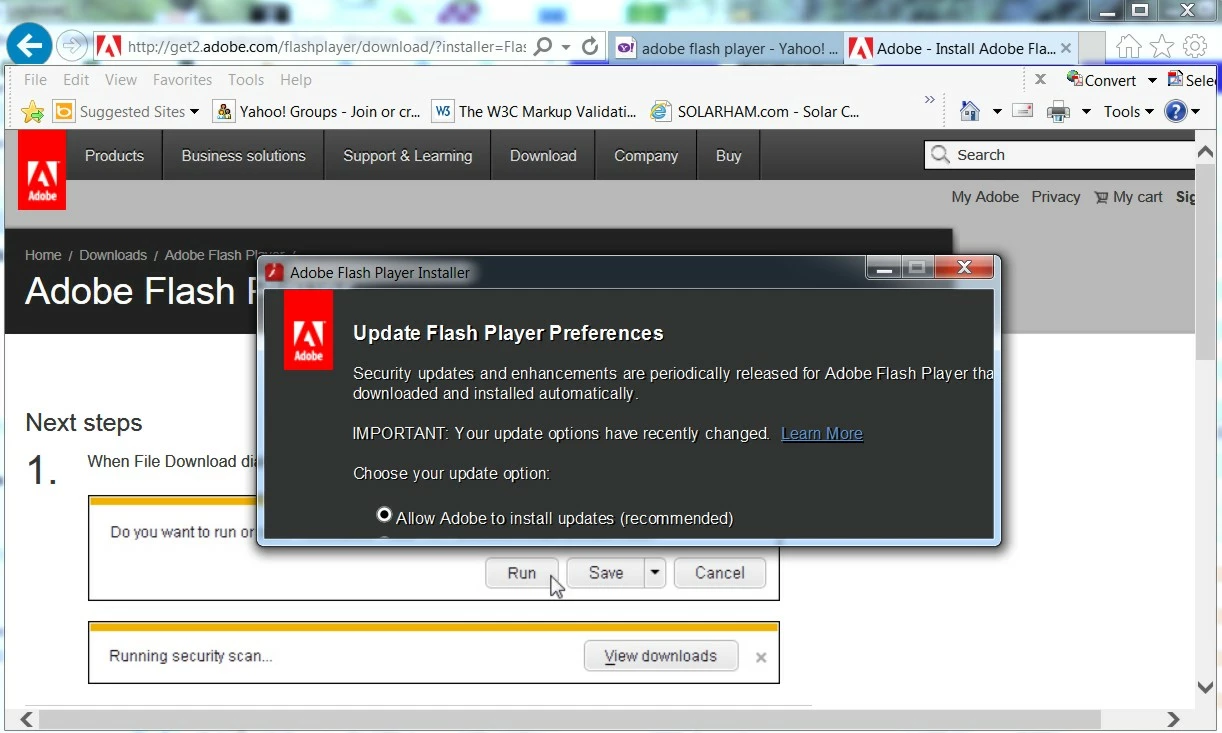Open the Company navigation item
Image resolution: width=1222 pixels, height=733 pixels.
(646, 156)
